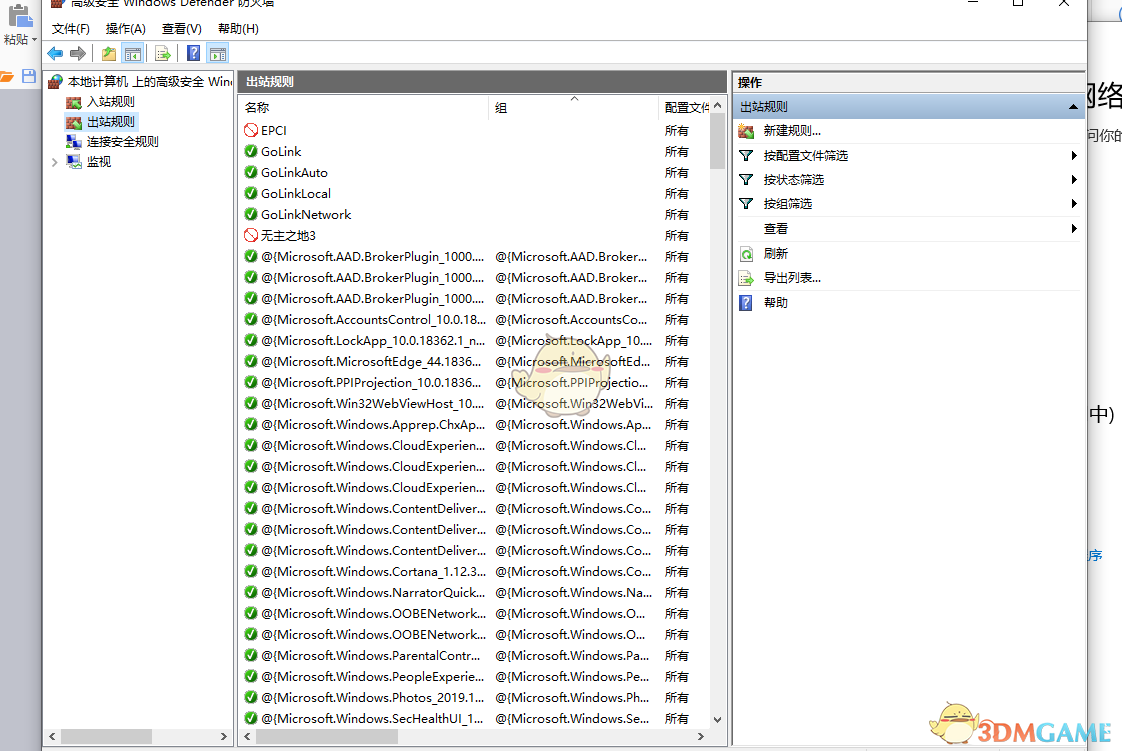1122x751 pixels.
Task: Click the 导出列表 icon in actions pane
Action: [x=746, y=278]
